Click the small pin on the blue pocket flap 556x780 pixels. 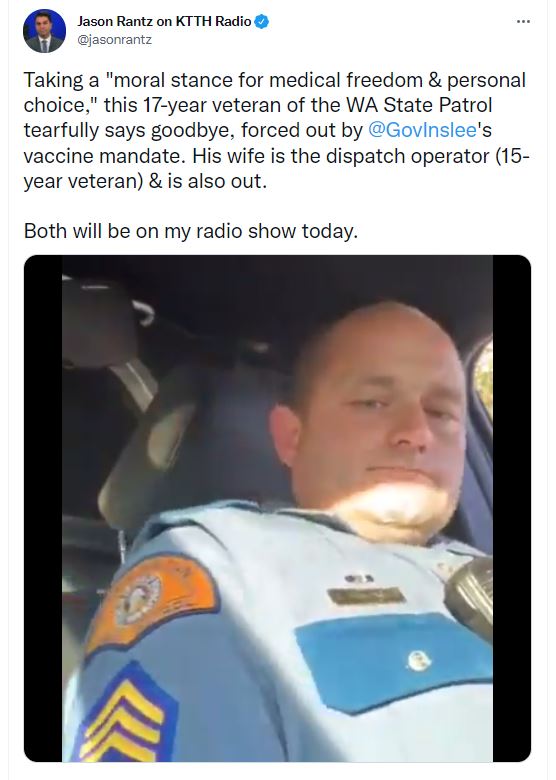418,661
